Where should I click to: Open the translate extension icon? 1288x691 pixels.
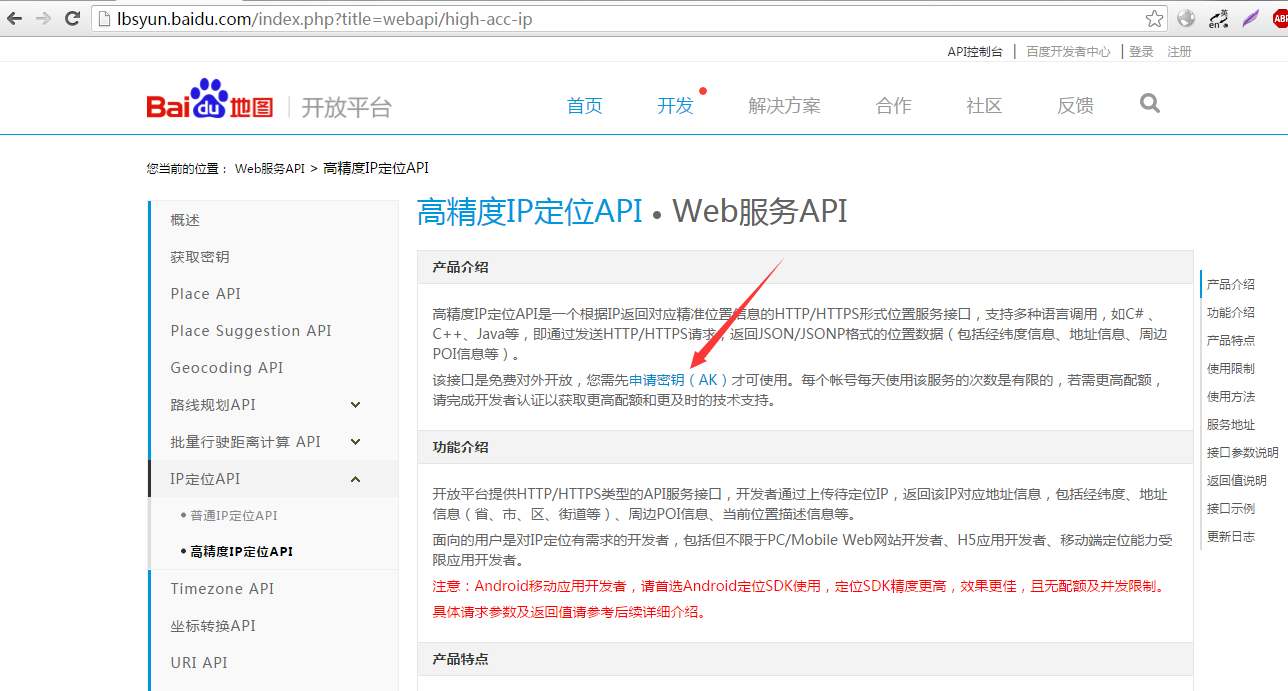[x=1218, y=18]
